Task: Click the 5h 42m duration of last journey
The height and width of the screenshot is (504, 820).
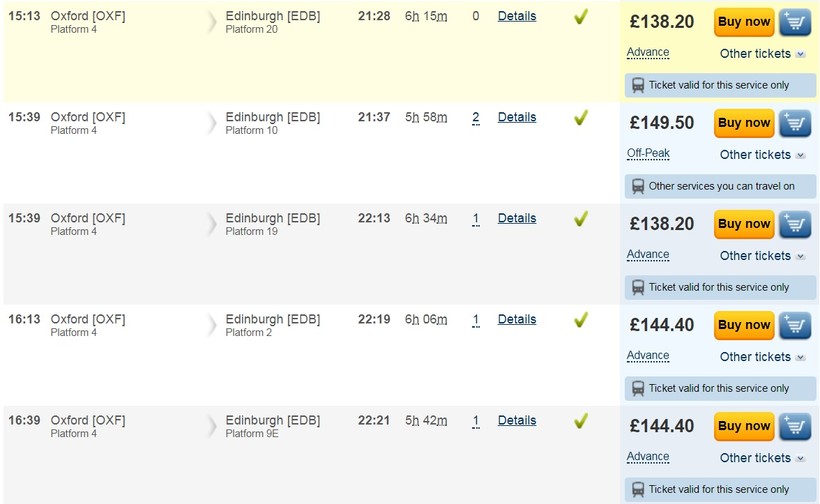Action: click(x=426, y=421)
